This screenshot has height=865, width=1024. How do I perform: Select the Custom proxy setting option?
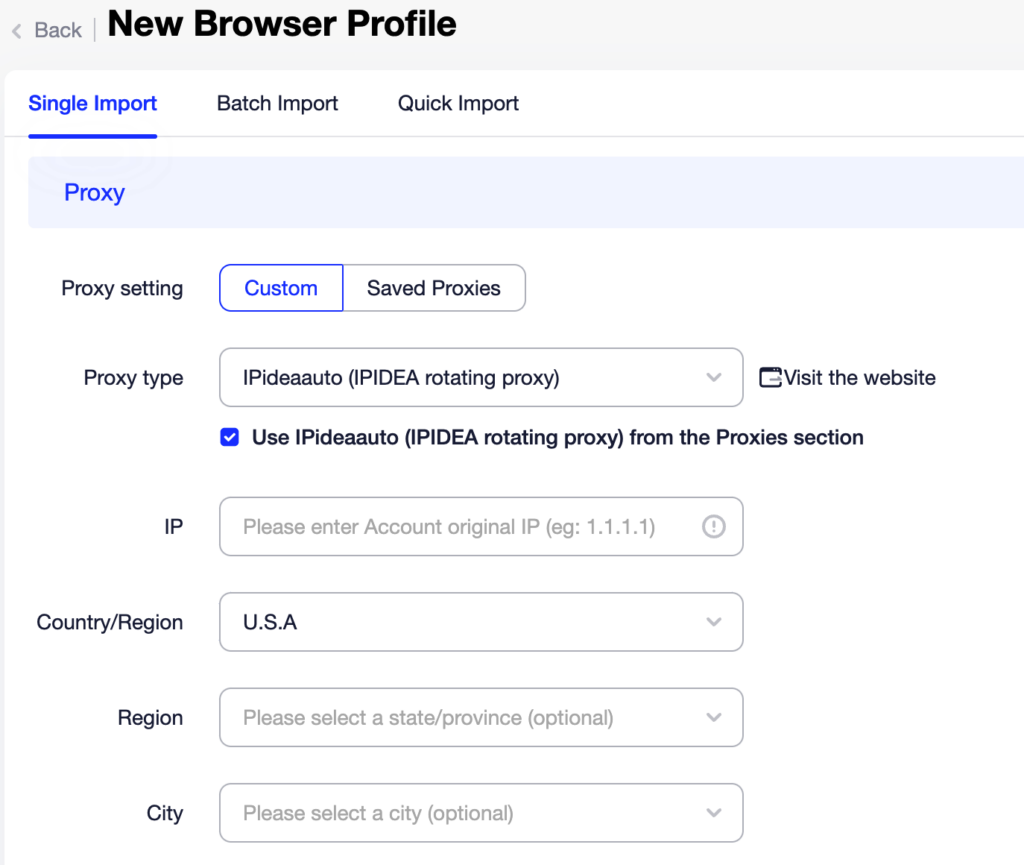281,288
